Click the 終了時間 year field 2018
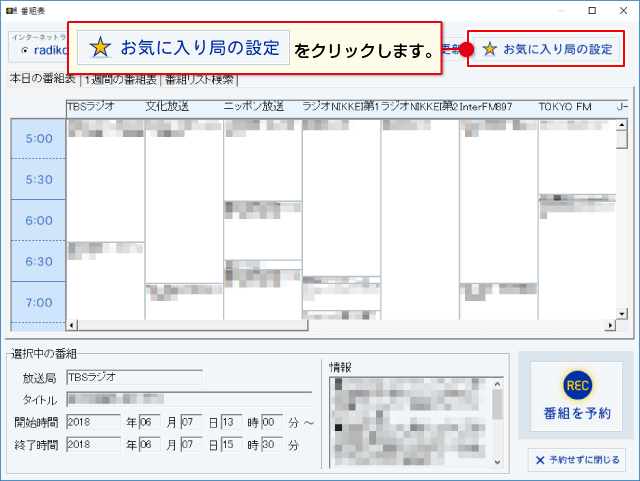The image size is (640, 481). [x=93, y=444]
